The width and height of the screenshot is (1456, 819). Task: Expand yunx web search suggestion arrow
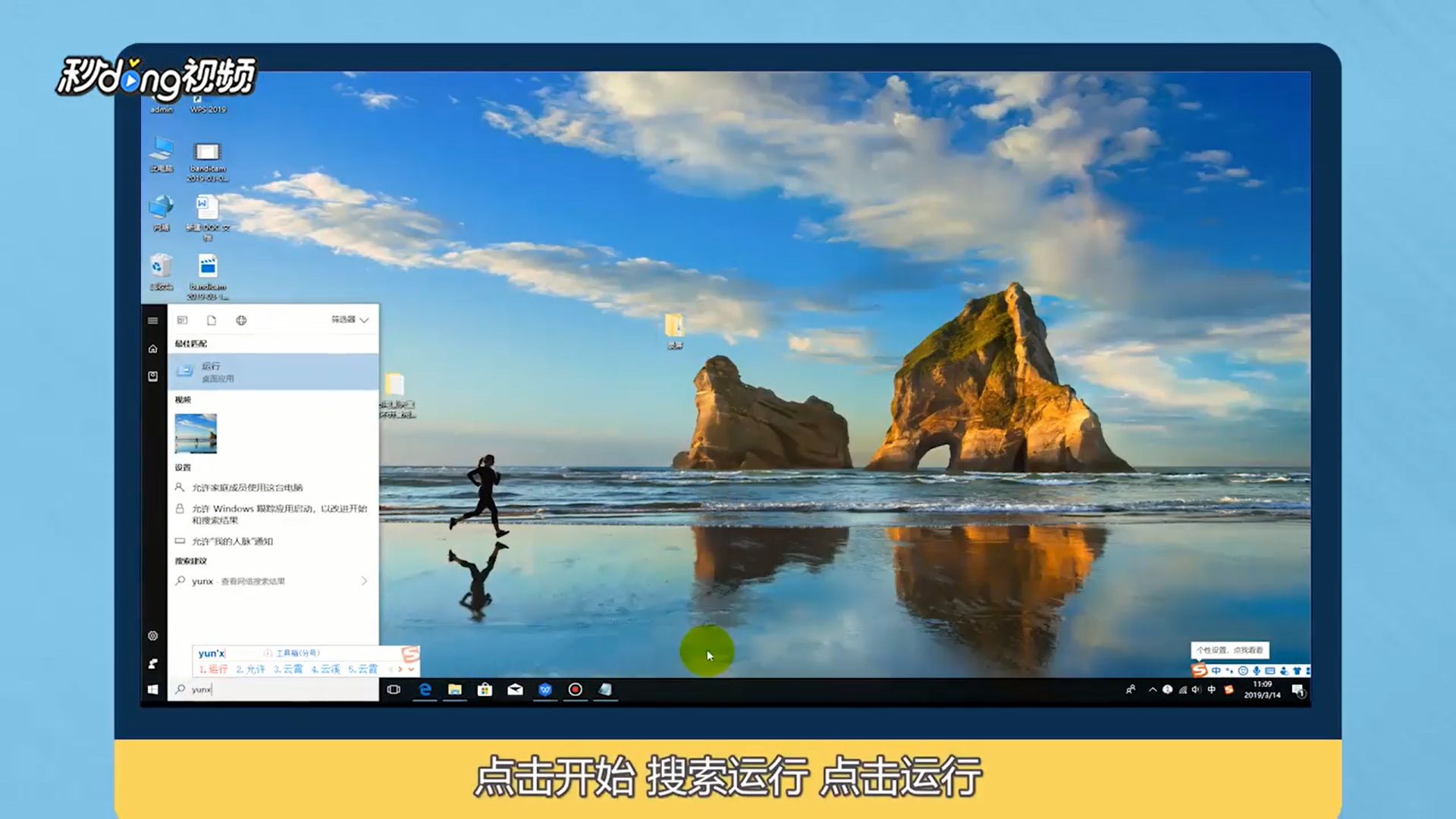click(364, 581)
